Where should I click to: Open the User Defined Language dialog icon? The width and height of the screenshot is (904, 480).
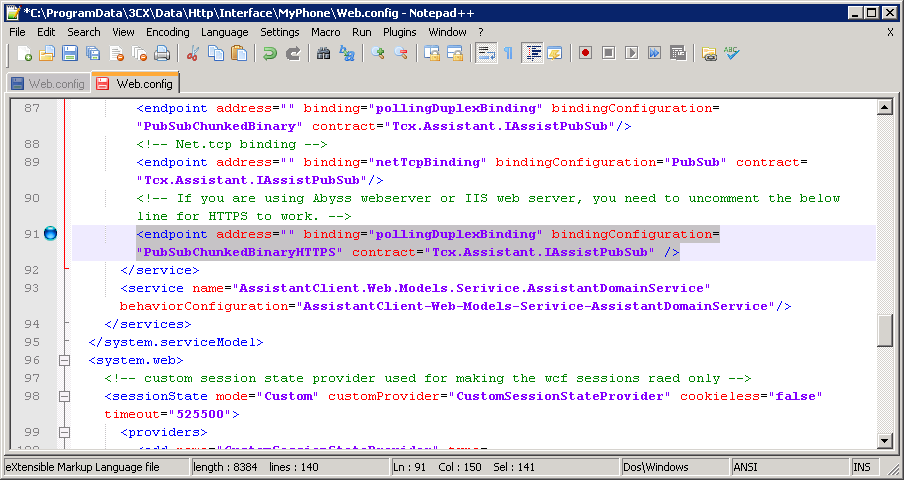555,54
